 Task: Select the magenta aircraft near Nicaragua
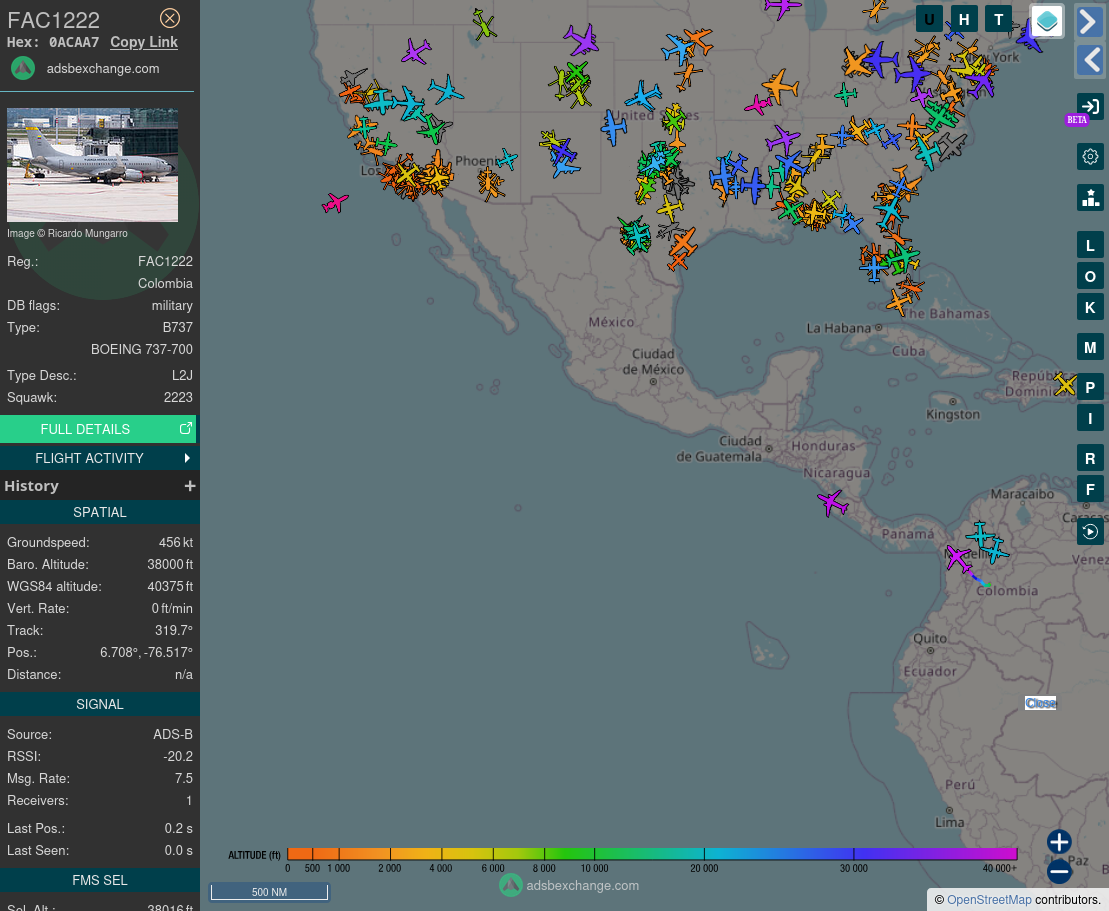point(832,503)
